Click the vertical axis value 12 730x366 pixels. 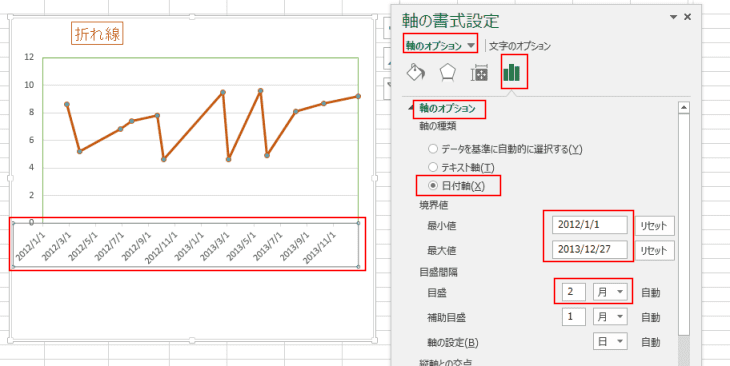[29, 57]
